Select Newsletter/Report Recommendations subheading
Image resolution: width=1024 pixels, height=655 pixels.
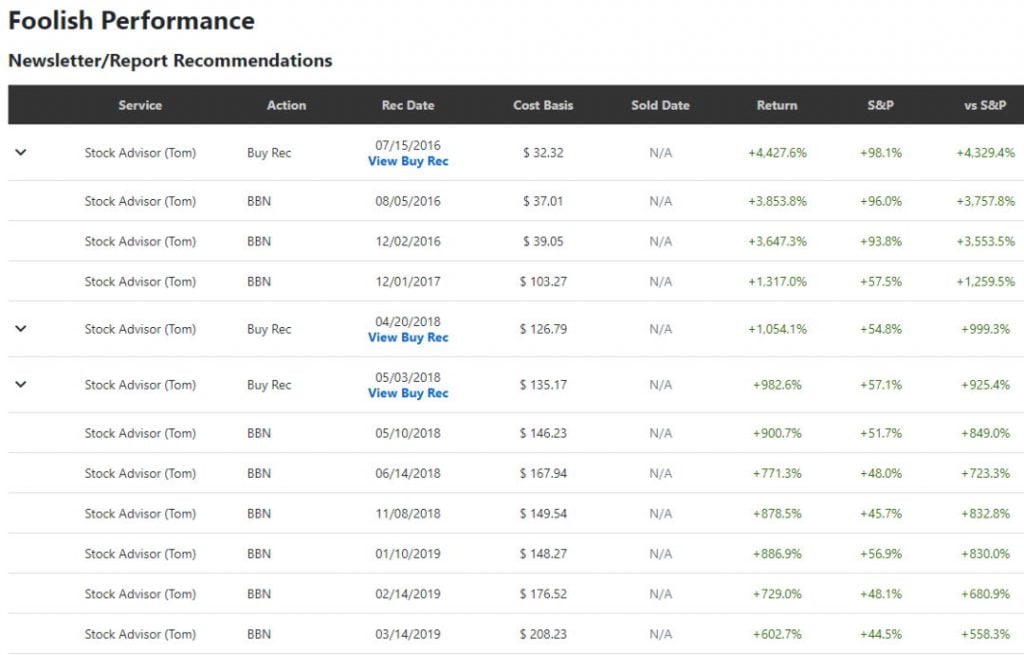pos(170,61)
